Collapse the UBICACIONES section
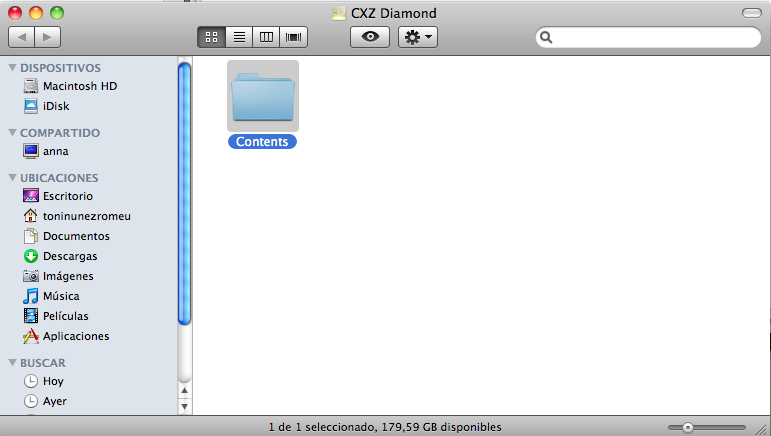The image size is (771, 436). click(x=13, y=177)
